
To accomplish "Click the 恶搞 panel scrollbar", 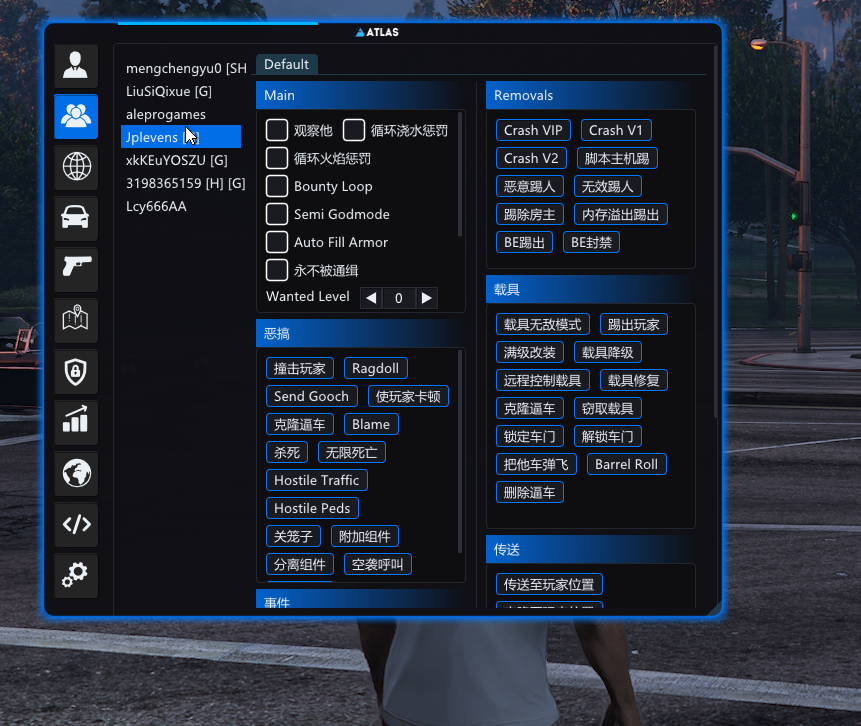I will coord(460,451).
